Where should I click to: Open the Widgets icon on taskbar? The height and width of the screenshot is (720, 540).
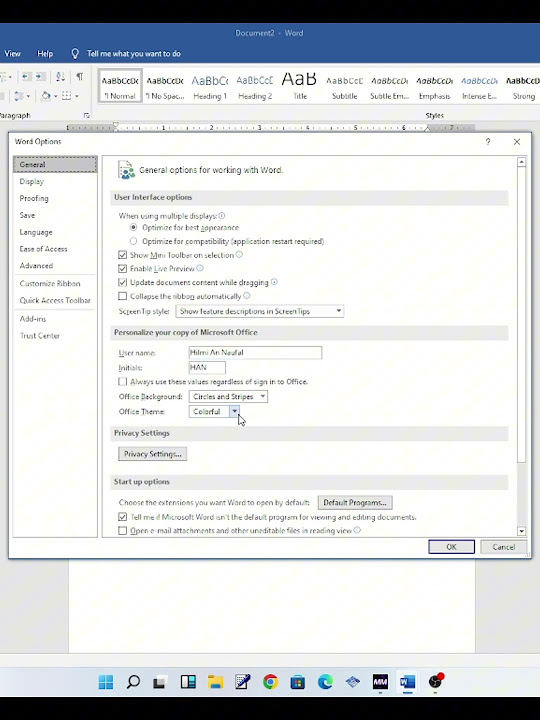coord(188,682)
